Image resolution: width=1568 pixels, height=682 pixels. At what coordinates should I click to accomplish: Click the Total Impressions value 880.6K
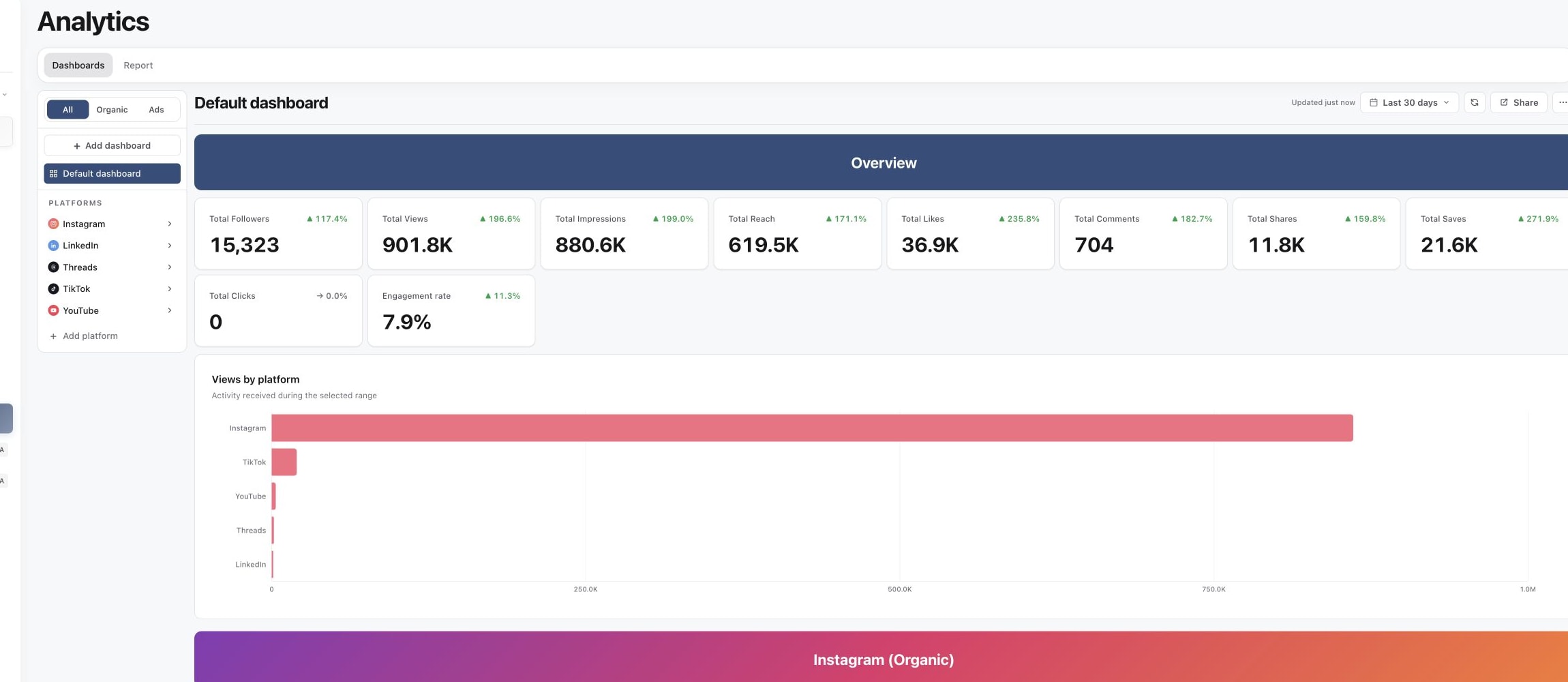(590, 246)
